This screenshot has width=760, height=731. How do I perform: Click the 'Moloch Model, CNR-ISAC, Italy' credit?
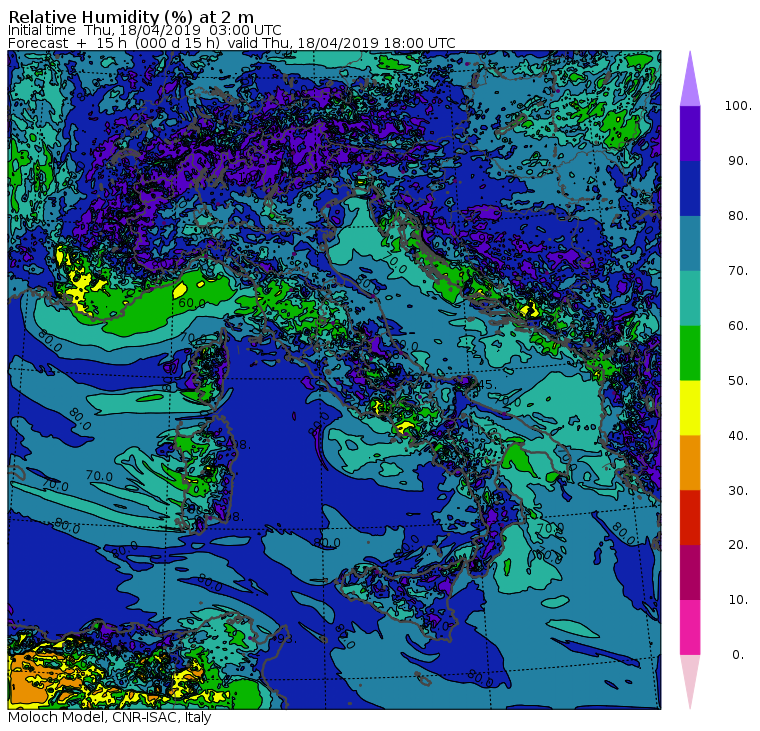[110, 717]
